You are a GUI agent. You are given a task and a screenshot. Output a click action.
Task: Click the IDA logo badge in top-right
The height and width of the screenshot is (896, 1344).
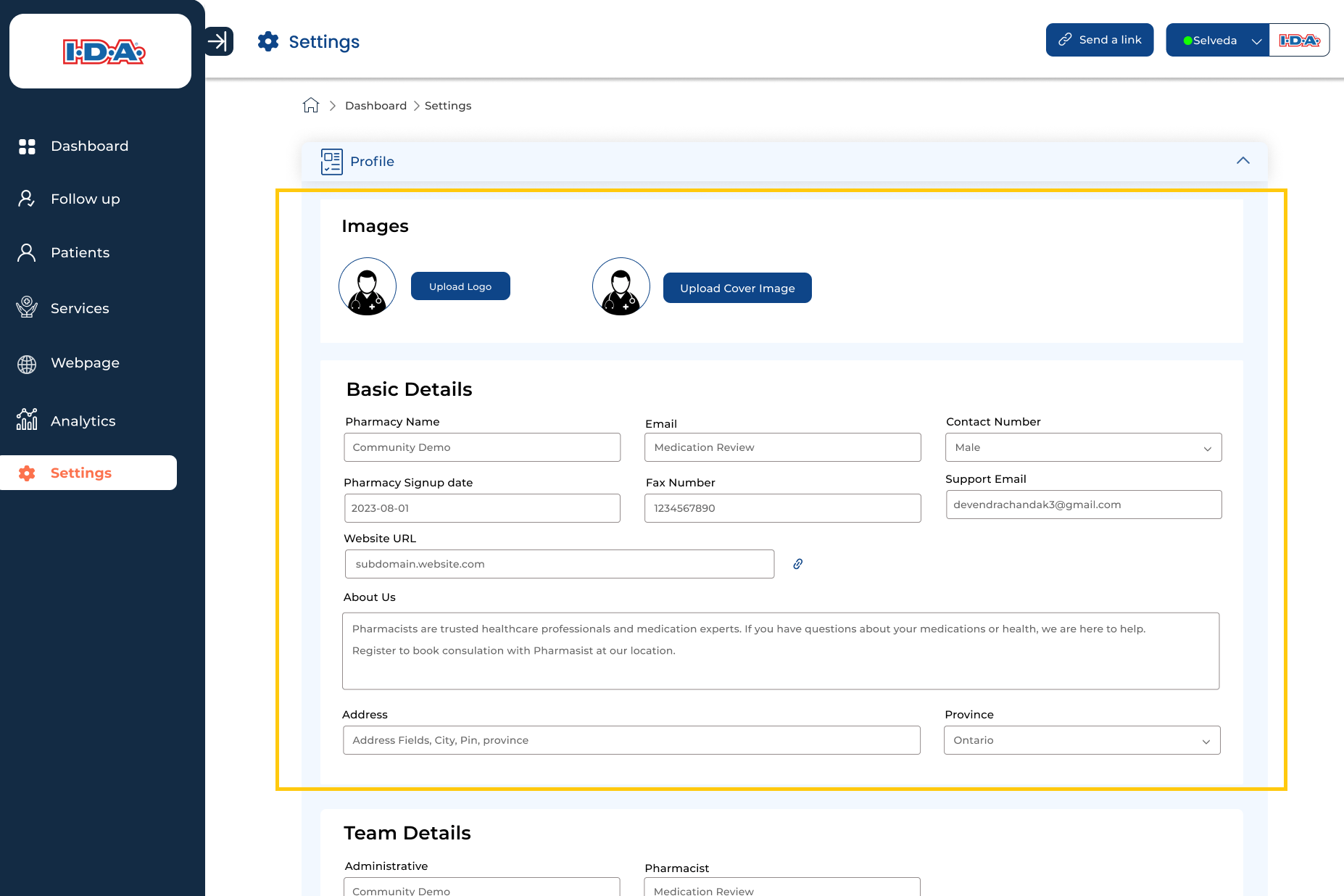[1299, 41]
